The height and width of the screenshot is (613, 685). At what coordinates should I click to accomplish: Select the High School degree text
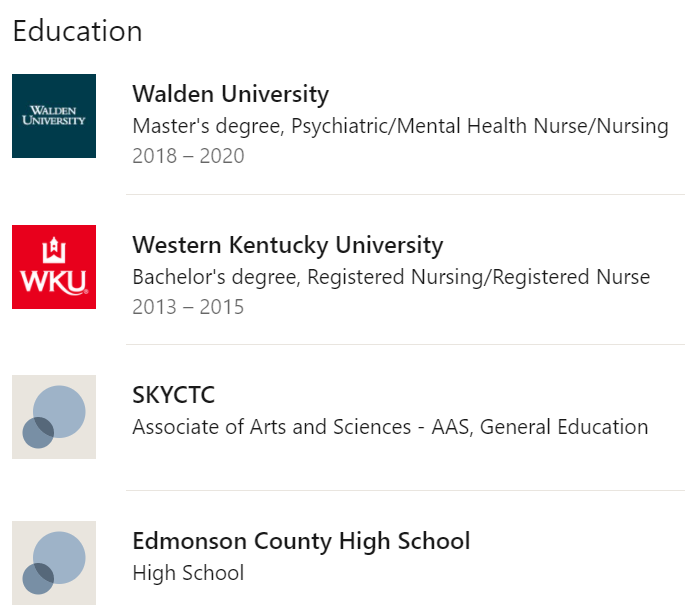(x=188, y=573)
